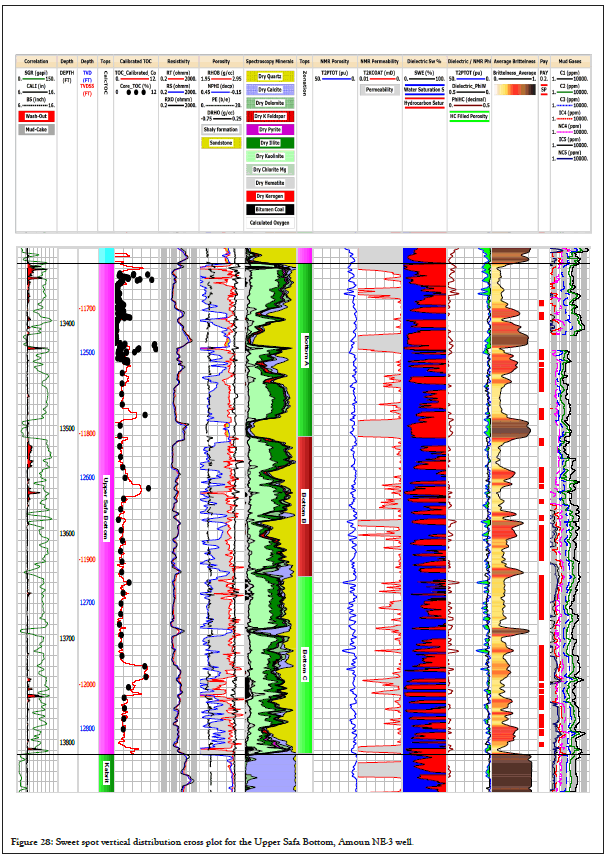Click the Bitumen Coal black swatch
This screenshot has width=606, height=858.
coord(269,208)
